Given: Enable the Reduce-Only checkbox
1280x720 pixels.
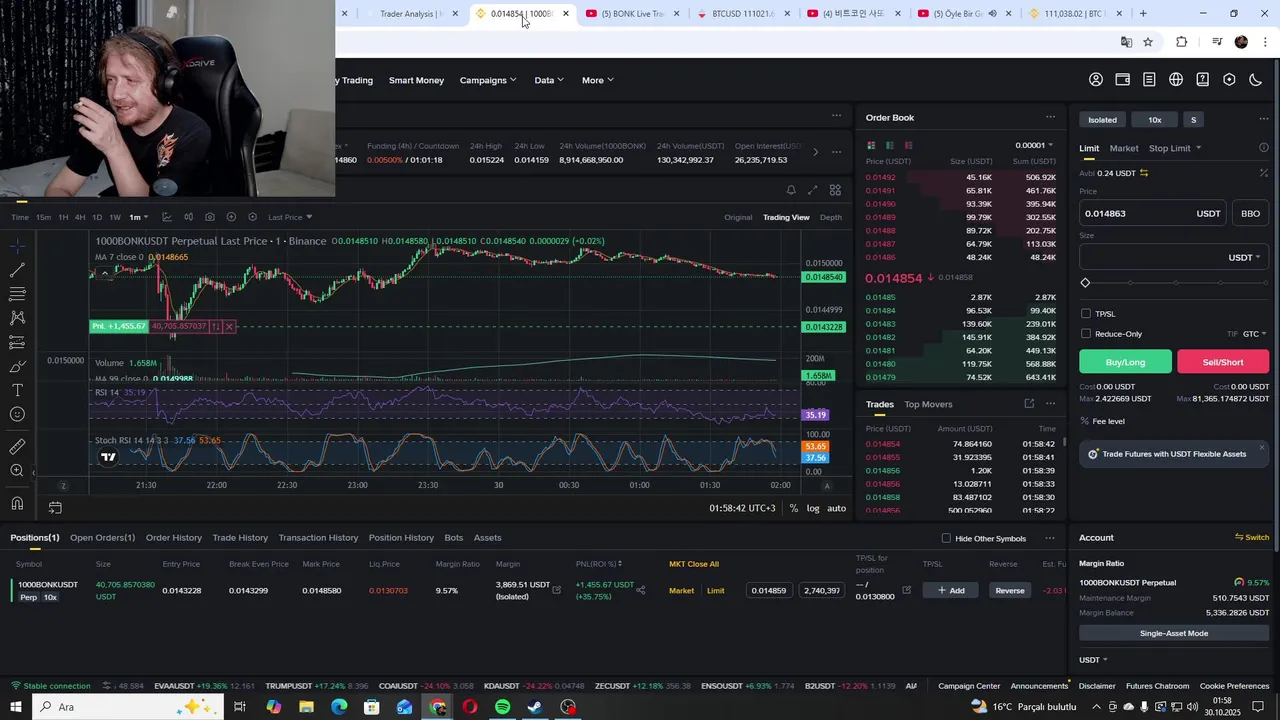Looking at the screenshot, I should (1086, 334).
